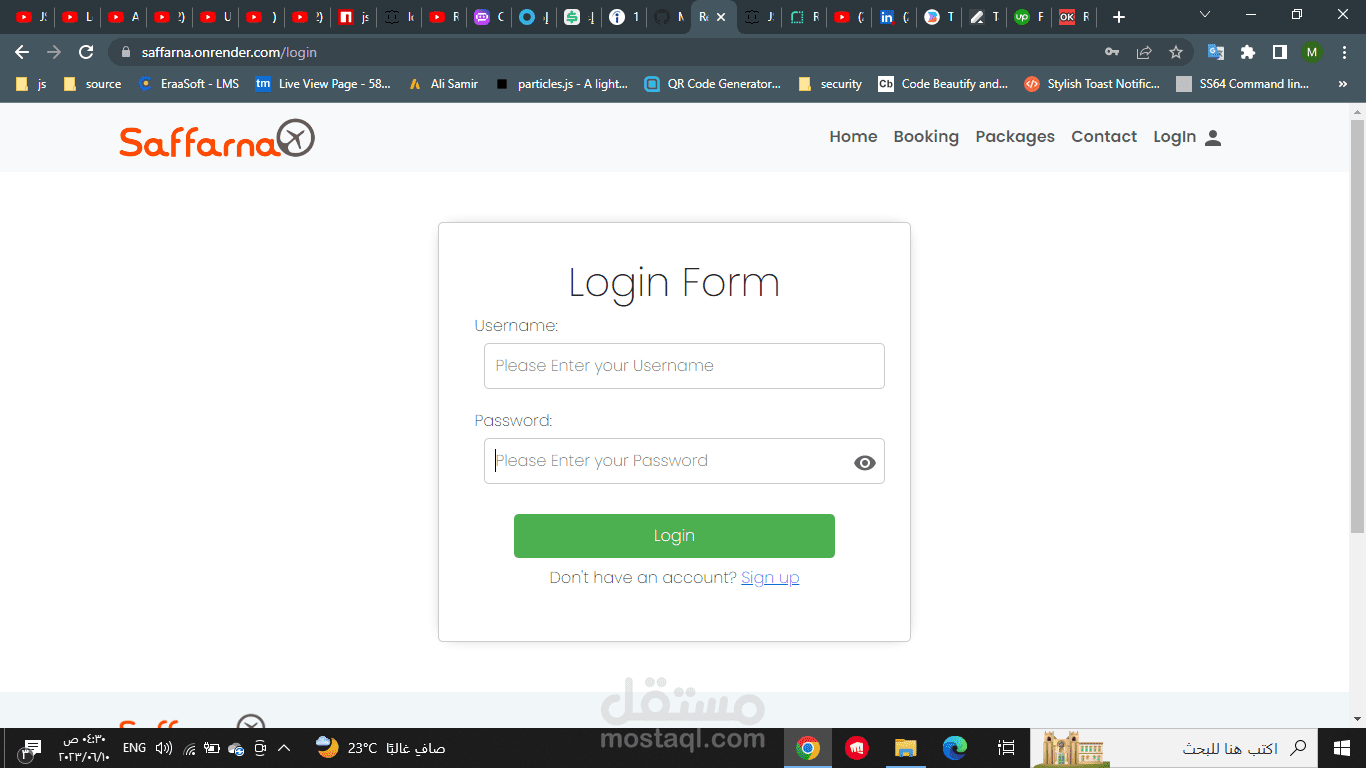
Task: Toggle password visibility with the eye icon
Action: tap(865, 462)
